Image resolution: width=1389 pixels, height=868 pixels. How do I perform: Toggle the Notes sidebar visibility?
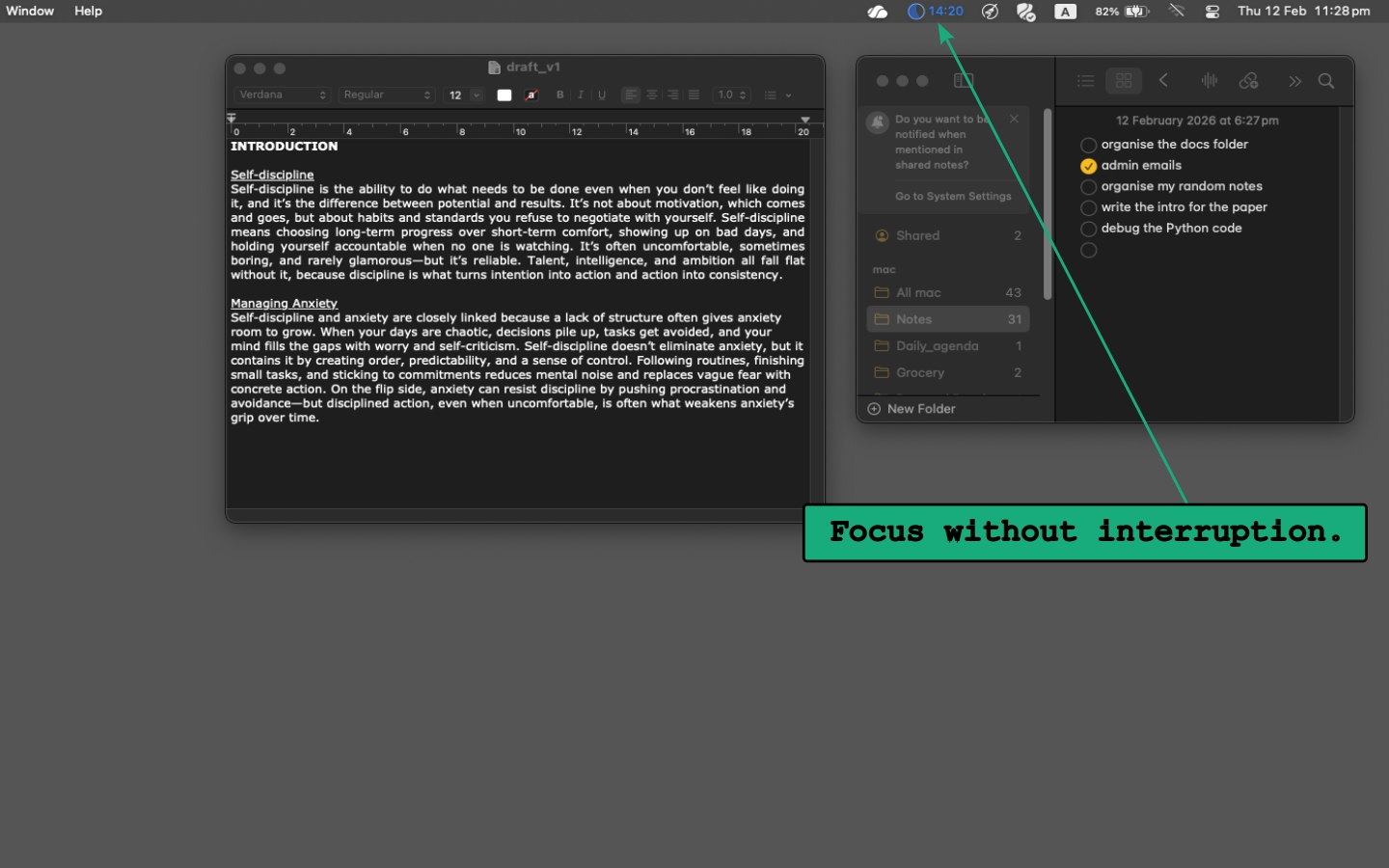click(963, 80)
